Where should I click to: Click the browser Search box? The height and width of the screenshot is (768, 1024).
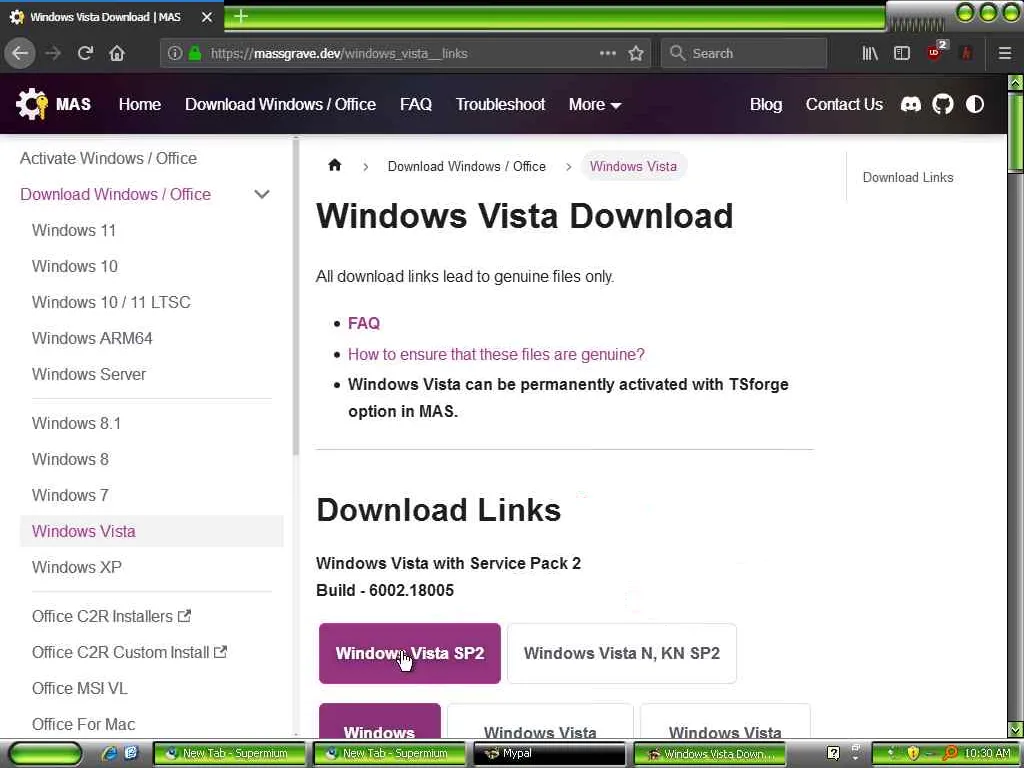(744, 53)
